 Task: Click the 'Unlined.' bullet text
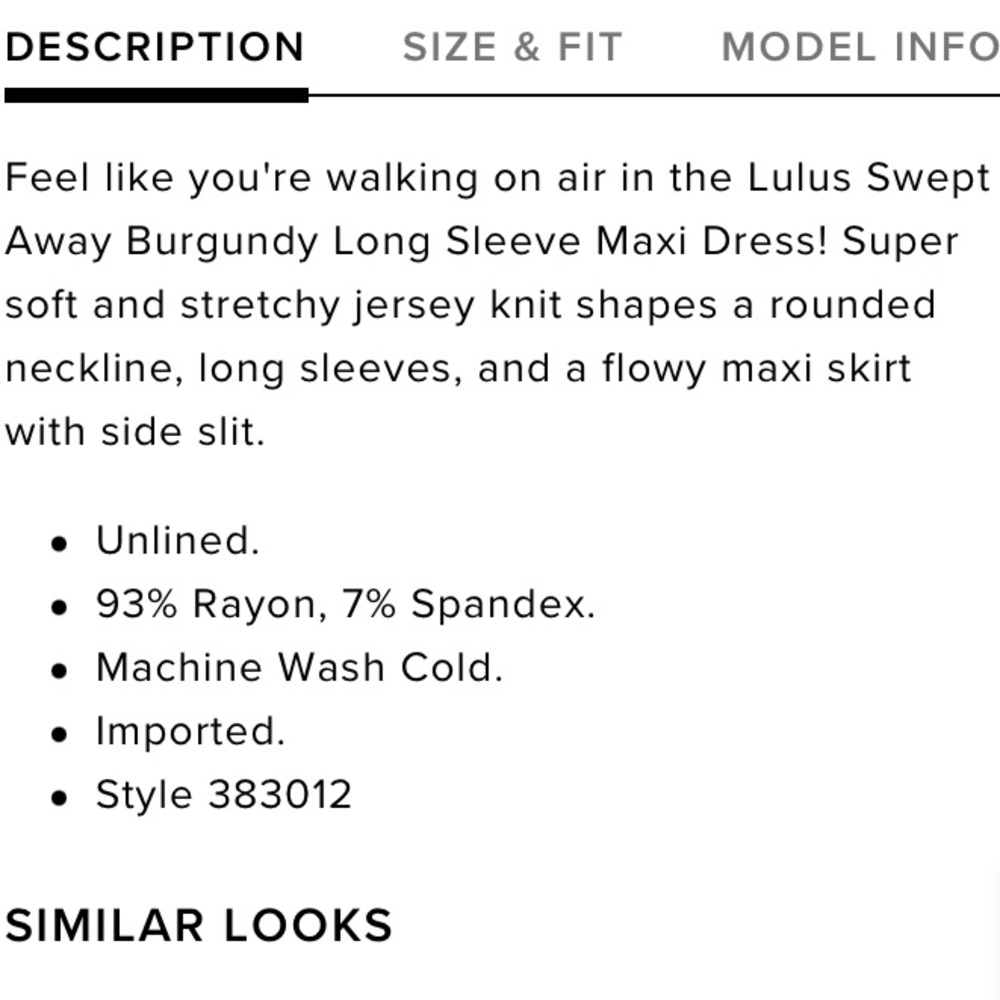pos(177,541)
